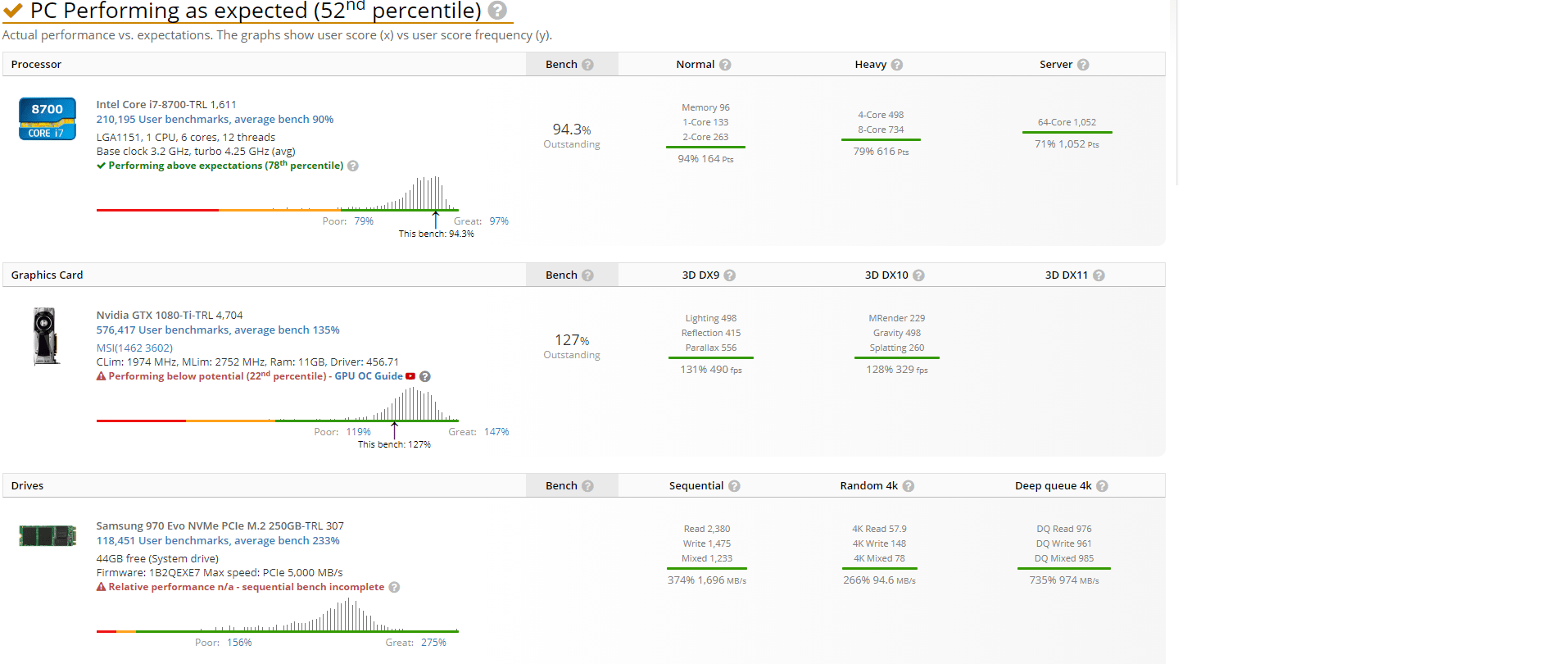This screenshot has width=1568, height=664.
Task: Click the Intel Core i7 8700 badge image
Action: tap(48, 119)
